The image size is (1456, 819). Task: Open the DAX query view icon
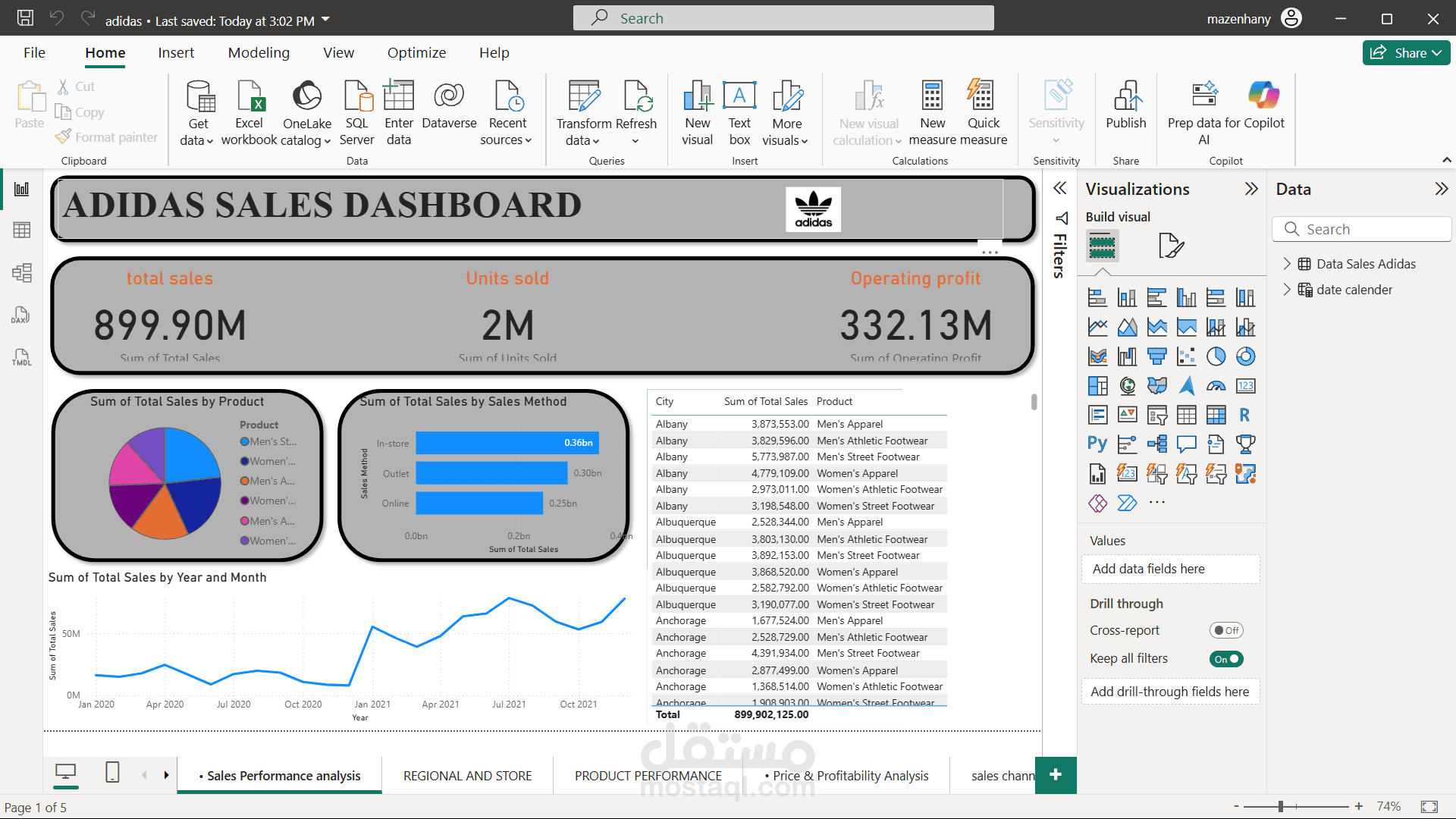click(x=21, y=315)
